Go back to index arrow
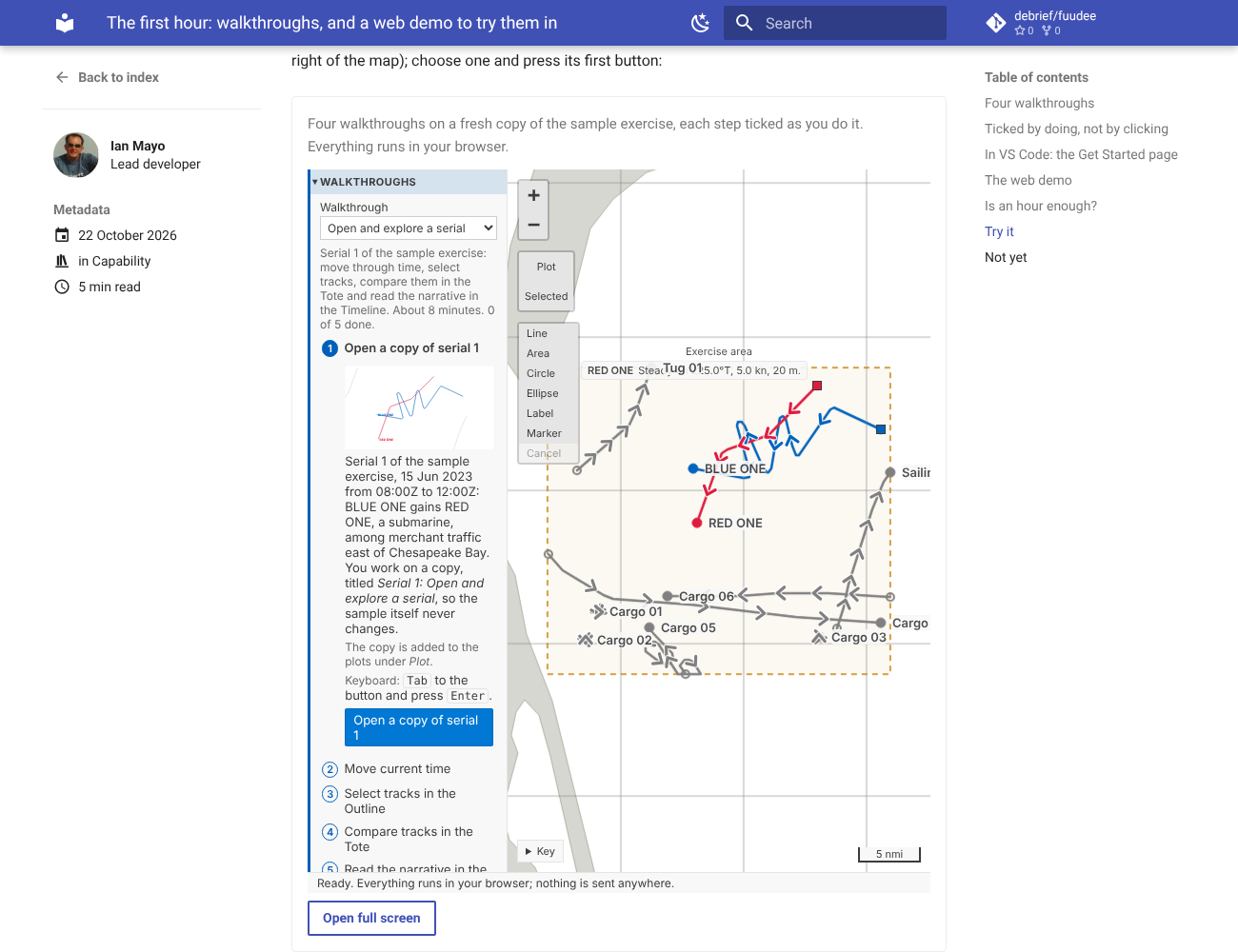 (62, 77)
